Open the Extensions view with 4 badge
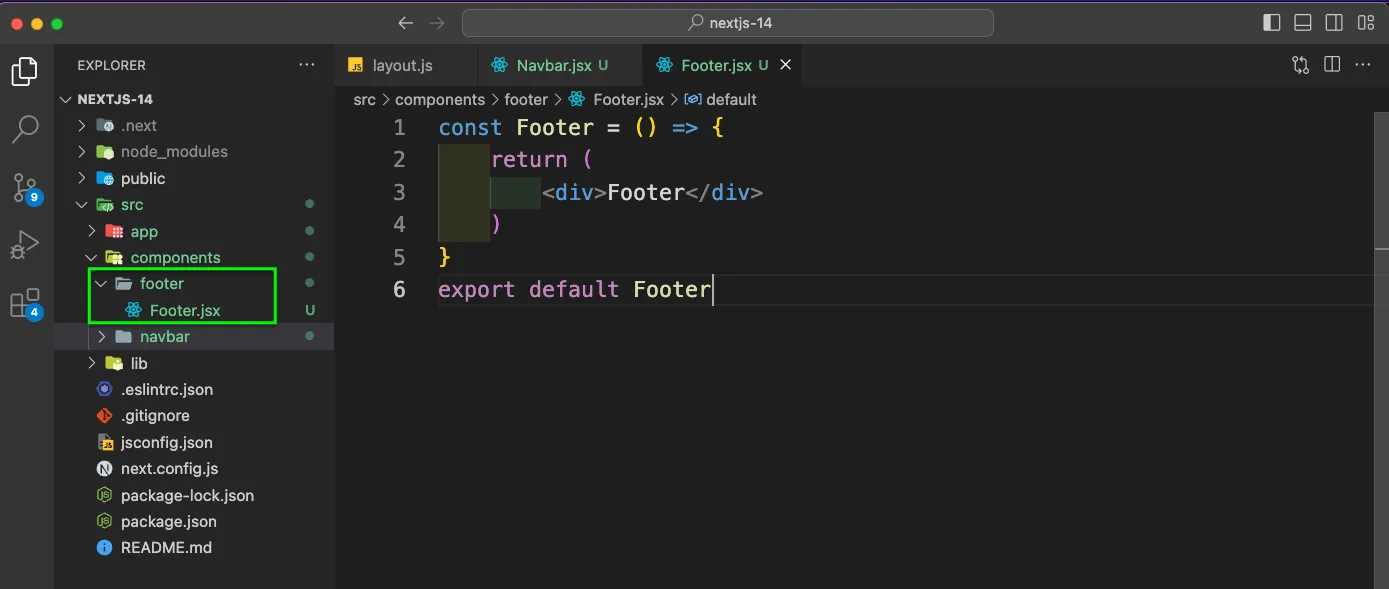The width and height of the screenshot is (1389, 589). click(x=25, y=302)
